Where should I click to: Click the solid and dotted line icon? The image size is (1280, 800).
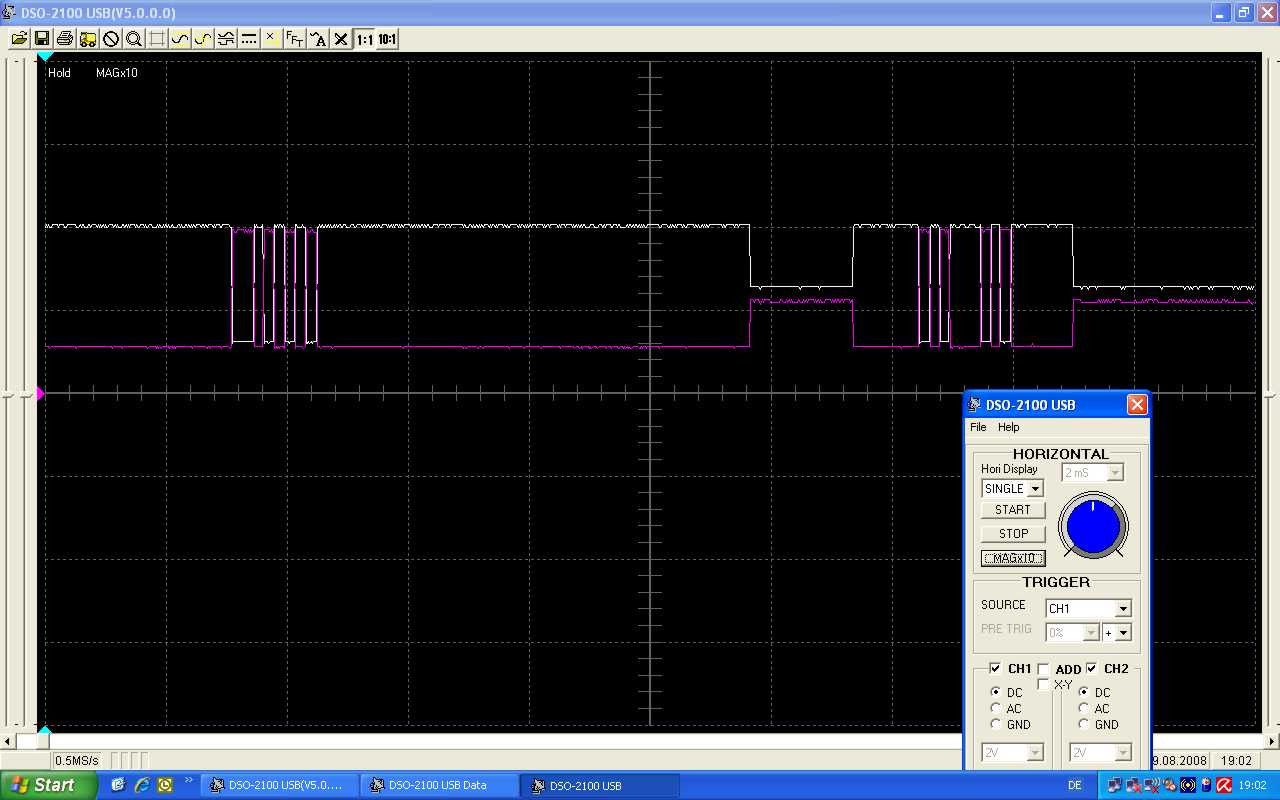[249, 39]
